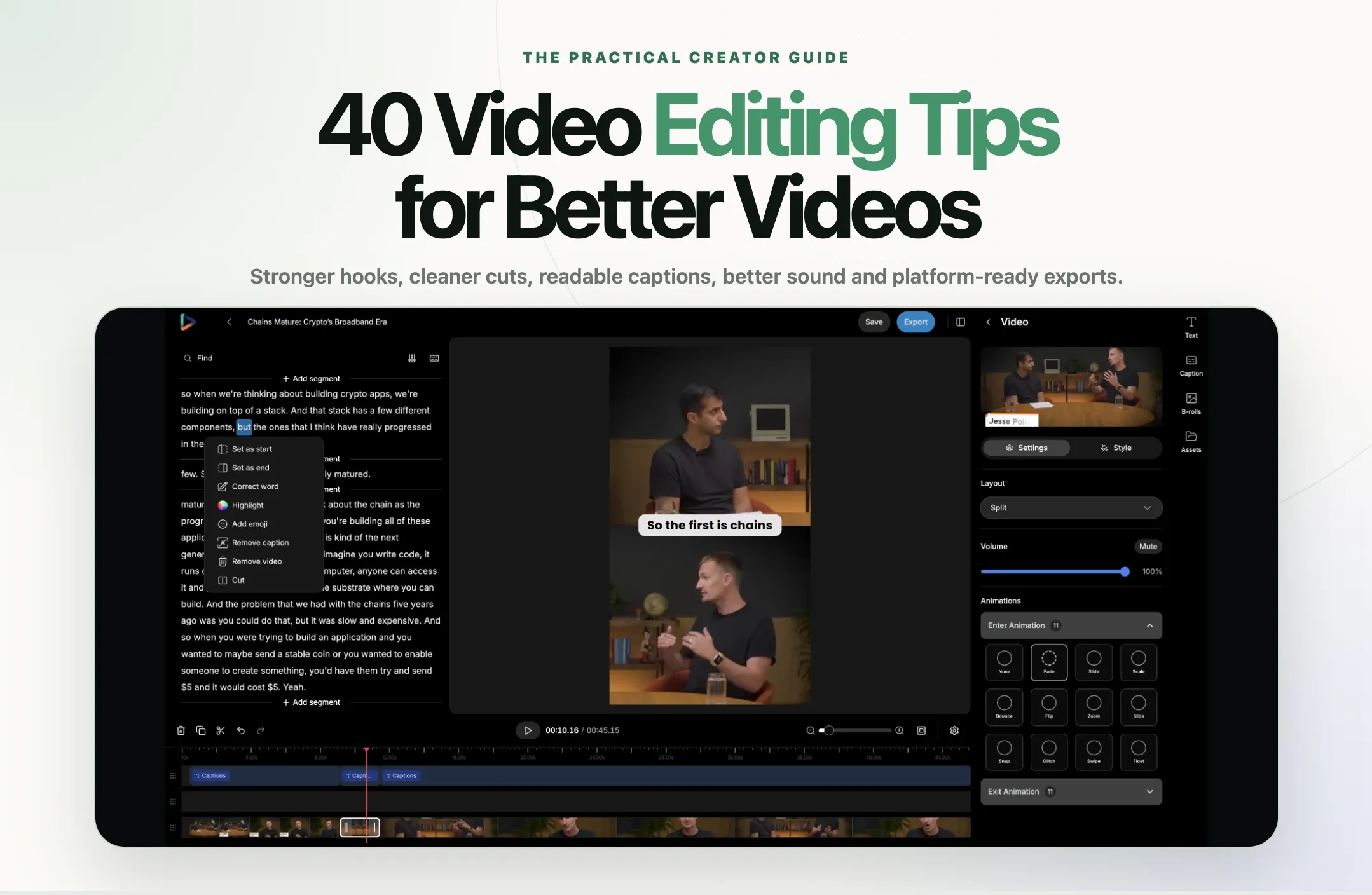The height and width of the screenshot is (895, 1372).
Task: Undo the last edit
Action: [x=241, y=730]
